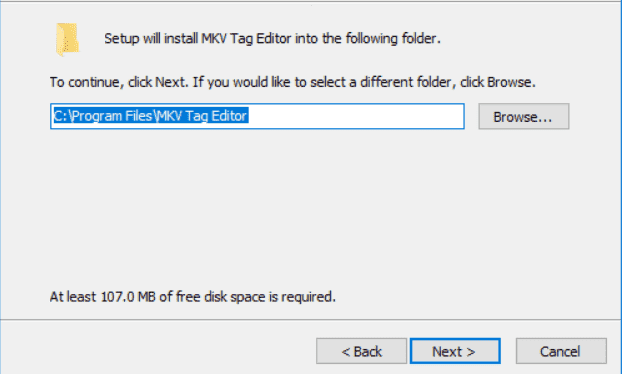The width and height of the screenshot is (624, 374).
Task: Open the Browse... folder picker
Action: (524, 116)
